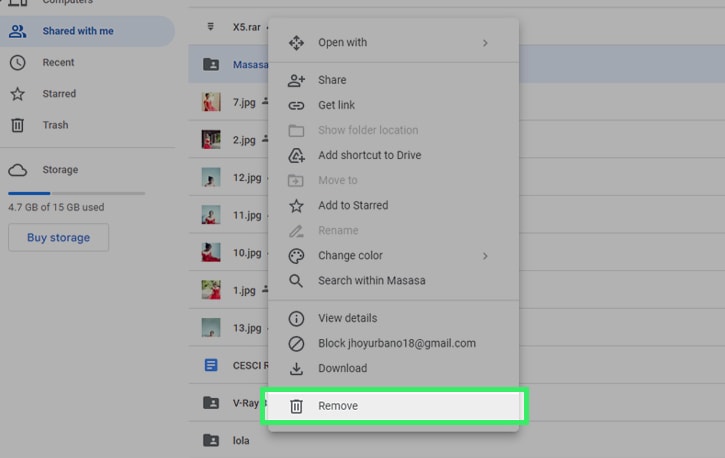The image size is (725, 458).
Task: Select Download in the context menu
Action: (393, 368)
